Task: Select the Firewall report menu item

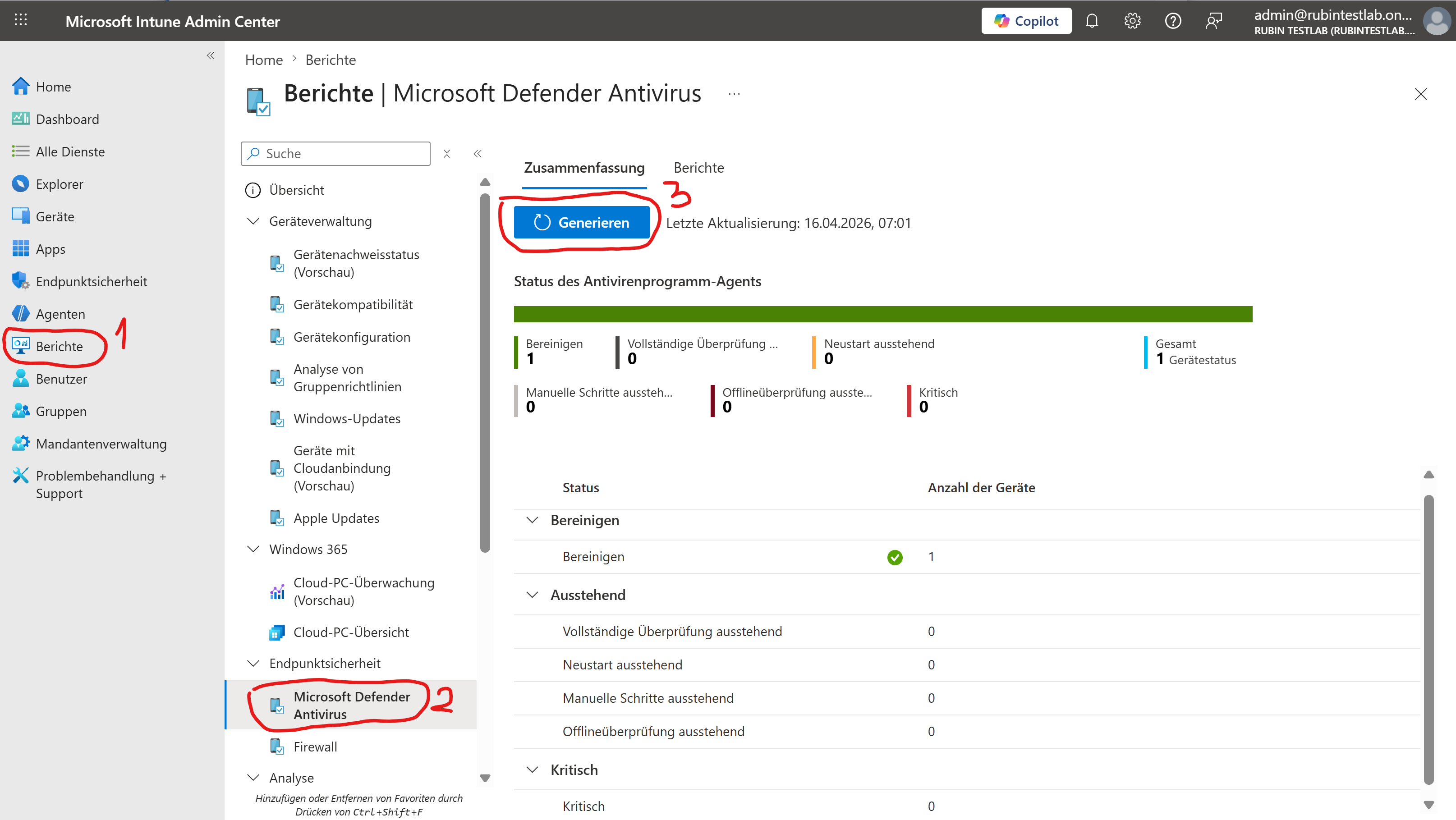Action: [x=315, y=747]
